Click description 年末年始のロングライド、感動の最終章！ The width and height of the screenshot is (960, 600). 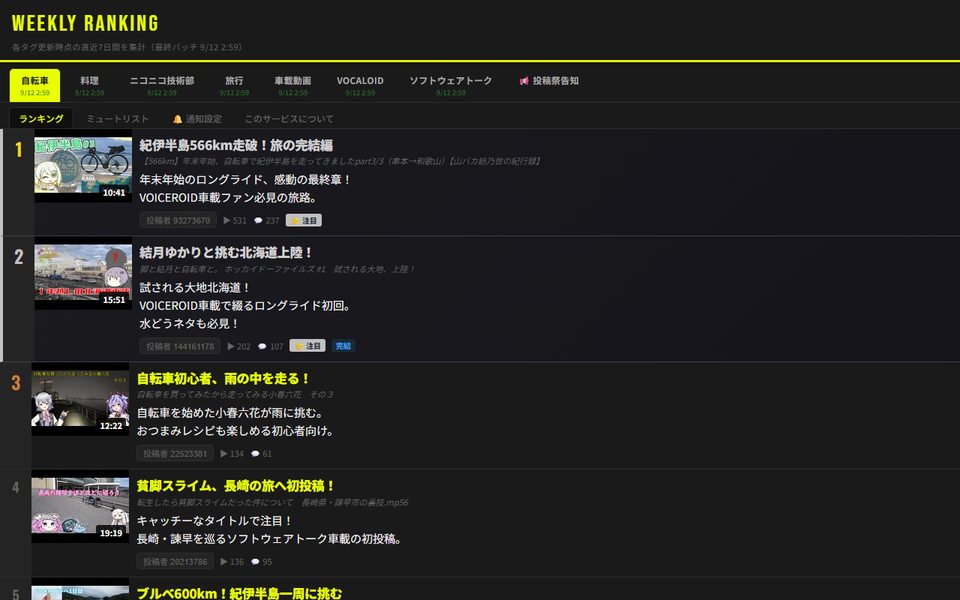(x=245, y=179)
